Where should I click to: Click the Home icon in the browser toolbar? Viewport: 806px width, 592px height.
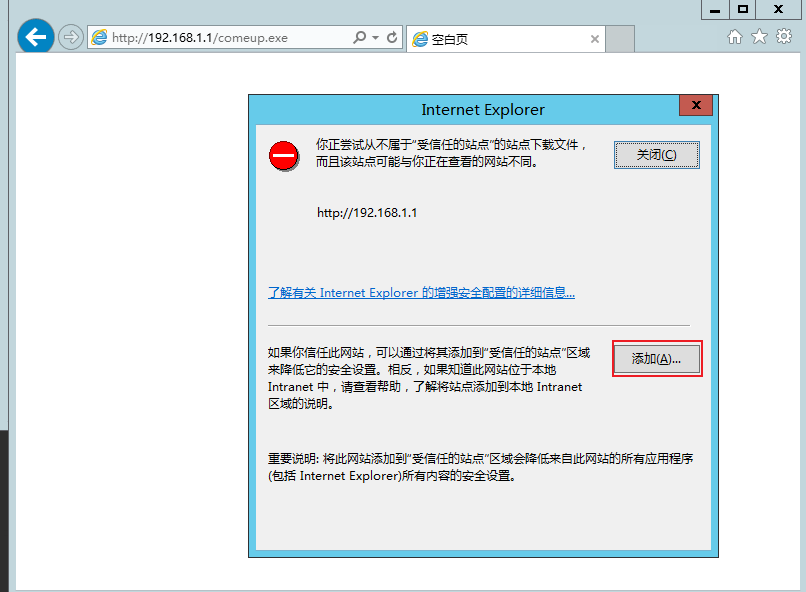pos(735,37)
